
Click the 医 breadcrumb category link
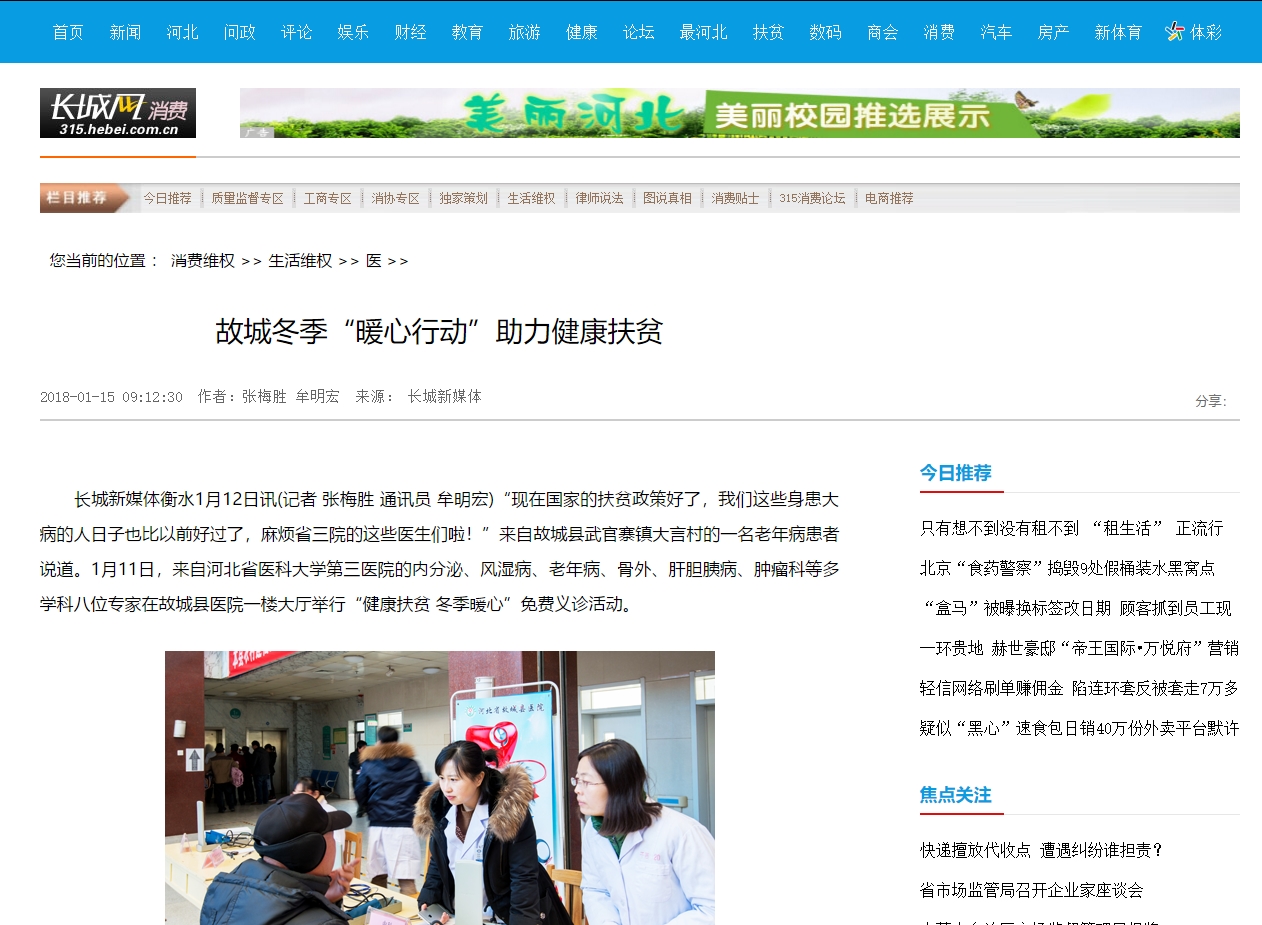pyautogui.click(x=374, y=261)
